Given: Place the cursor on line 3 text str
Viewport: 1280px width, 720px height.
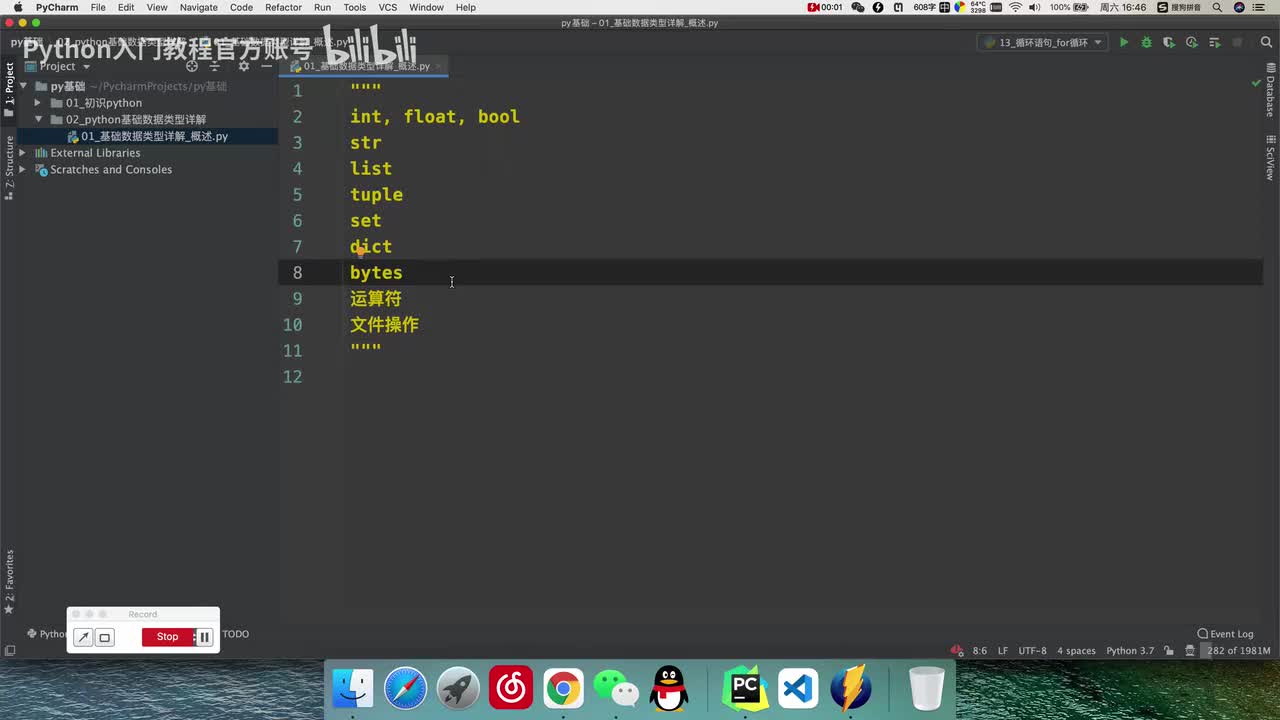Looking at the screenshot, I should [x=365, y=143].
